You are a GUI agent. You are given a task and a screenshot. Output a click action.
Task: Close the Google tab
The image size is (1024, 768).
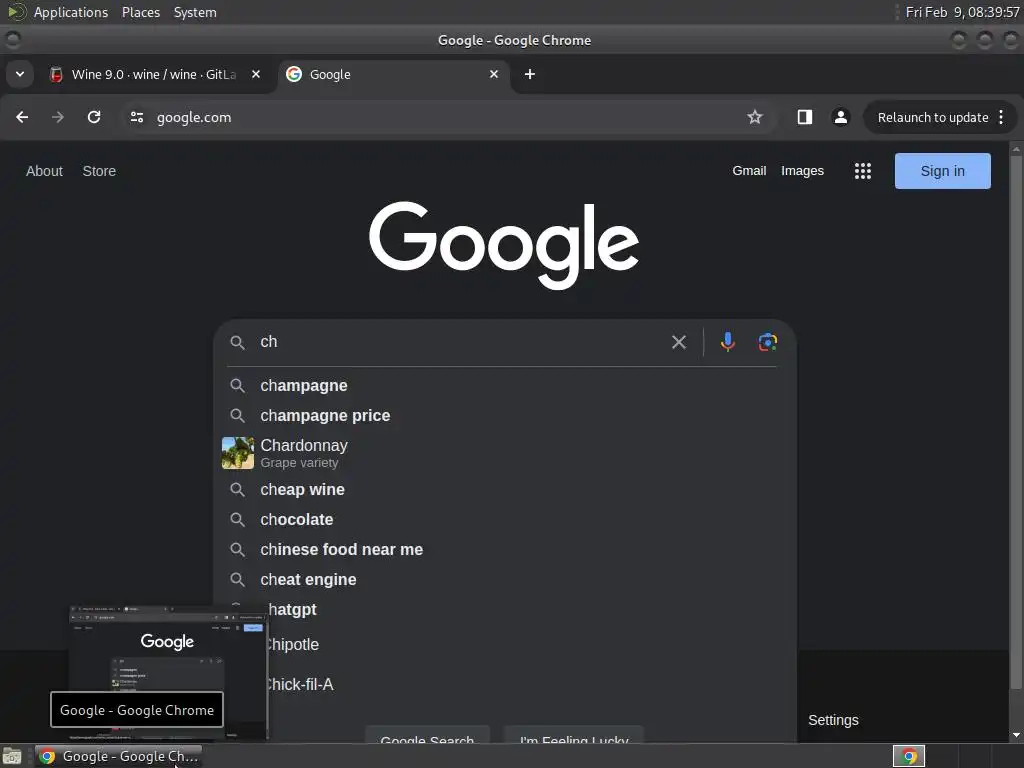pos(494,74)
